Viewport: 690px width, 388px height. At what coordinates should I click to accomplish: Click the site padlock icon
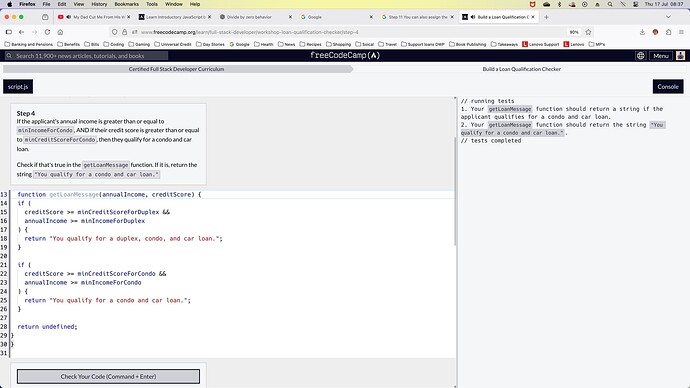(125, 32)
